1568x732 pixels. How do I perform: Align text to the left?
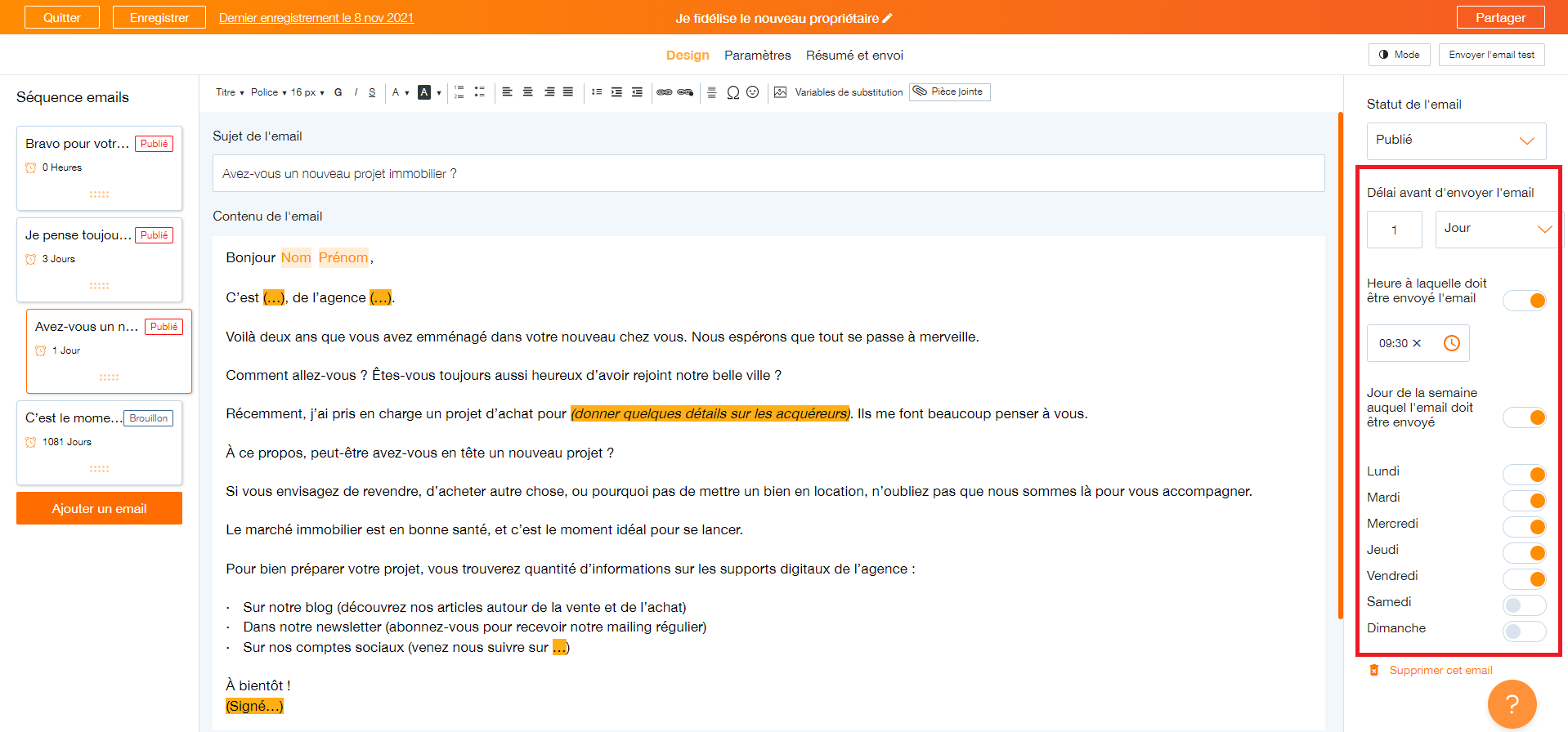(x=507, y=92)
